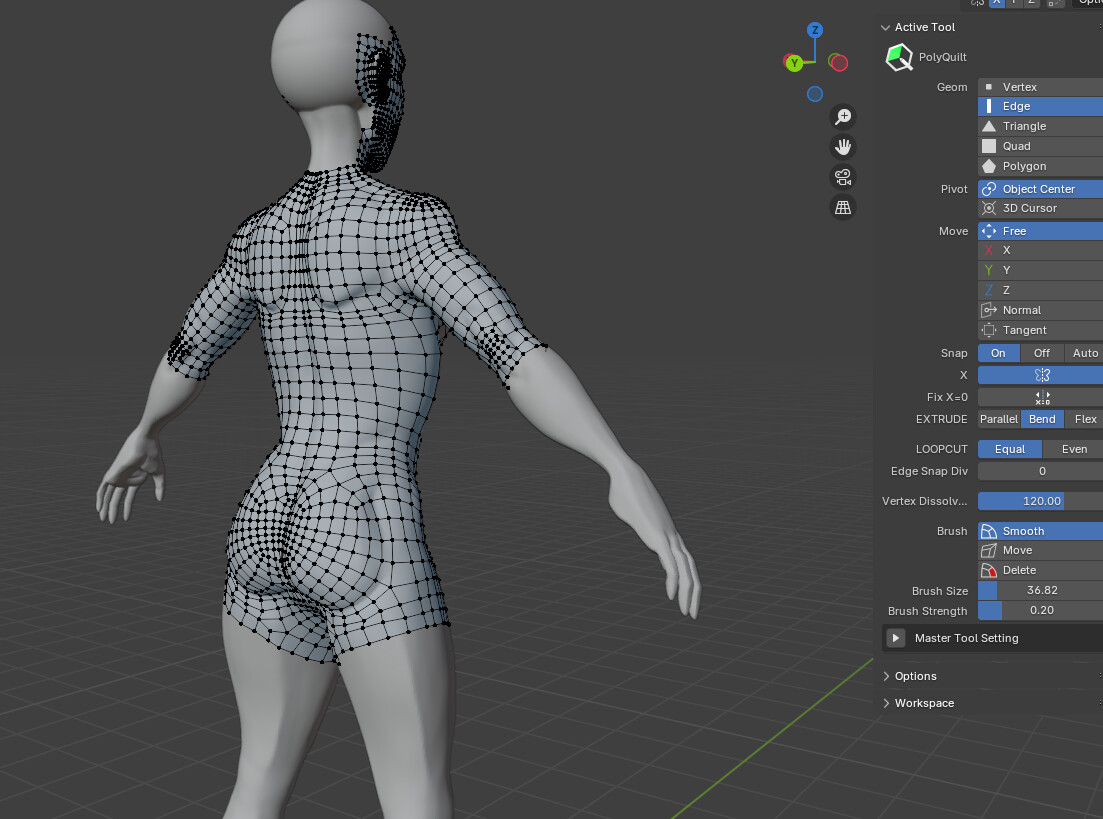The width and height of the screenshot is (1103, 819).
Task: Click the PolyQuilt tool icon
Action: (898, 57)
